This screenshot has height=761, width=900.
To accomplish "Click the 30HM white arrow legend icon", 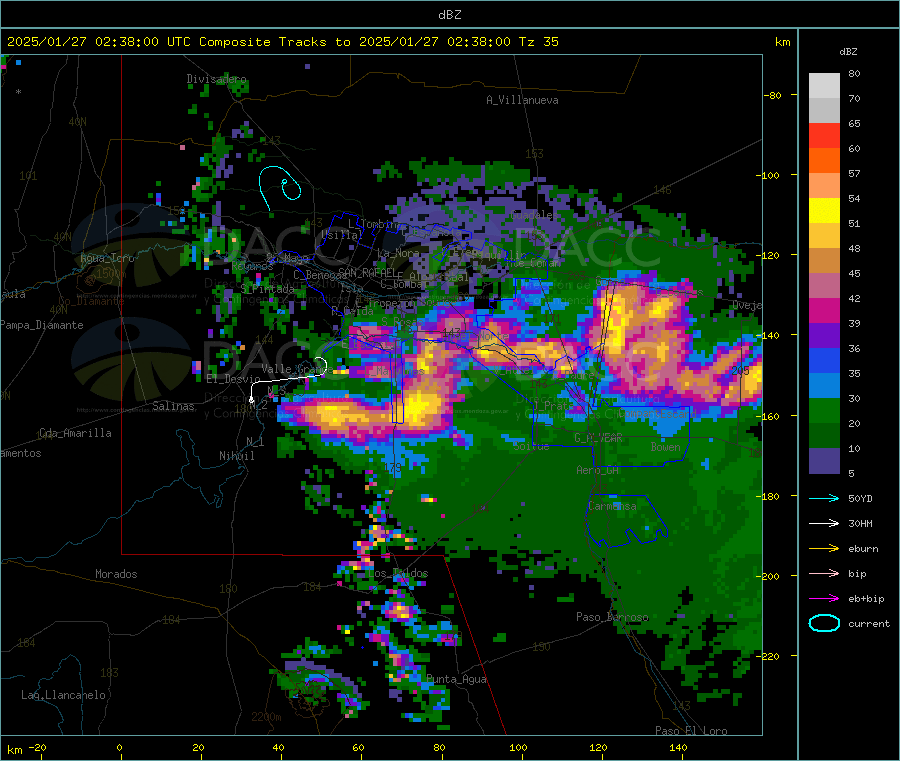I will (824, 523).
